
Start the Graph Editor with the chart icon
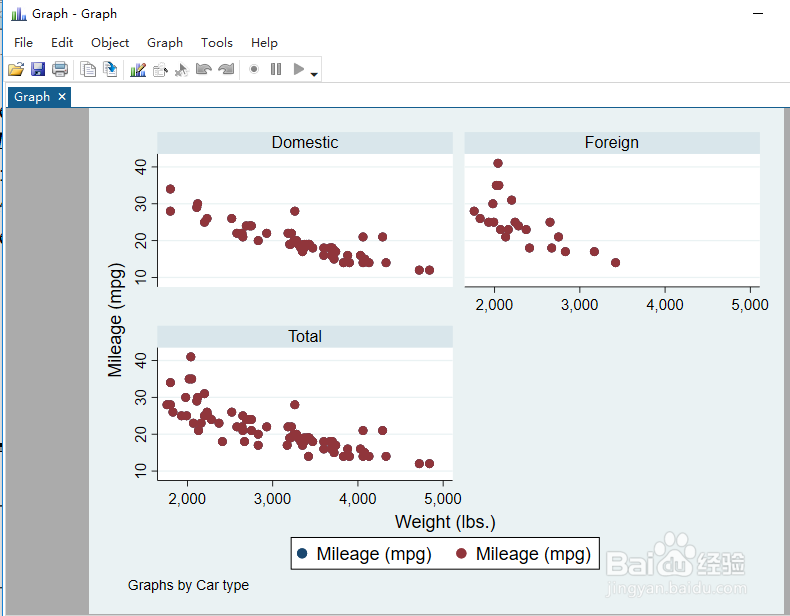(138, 69)
